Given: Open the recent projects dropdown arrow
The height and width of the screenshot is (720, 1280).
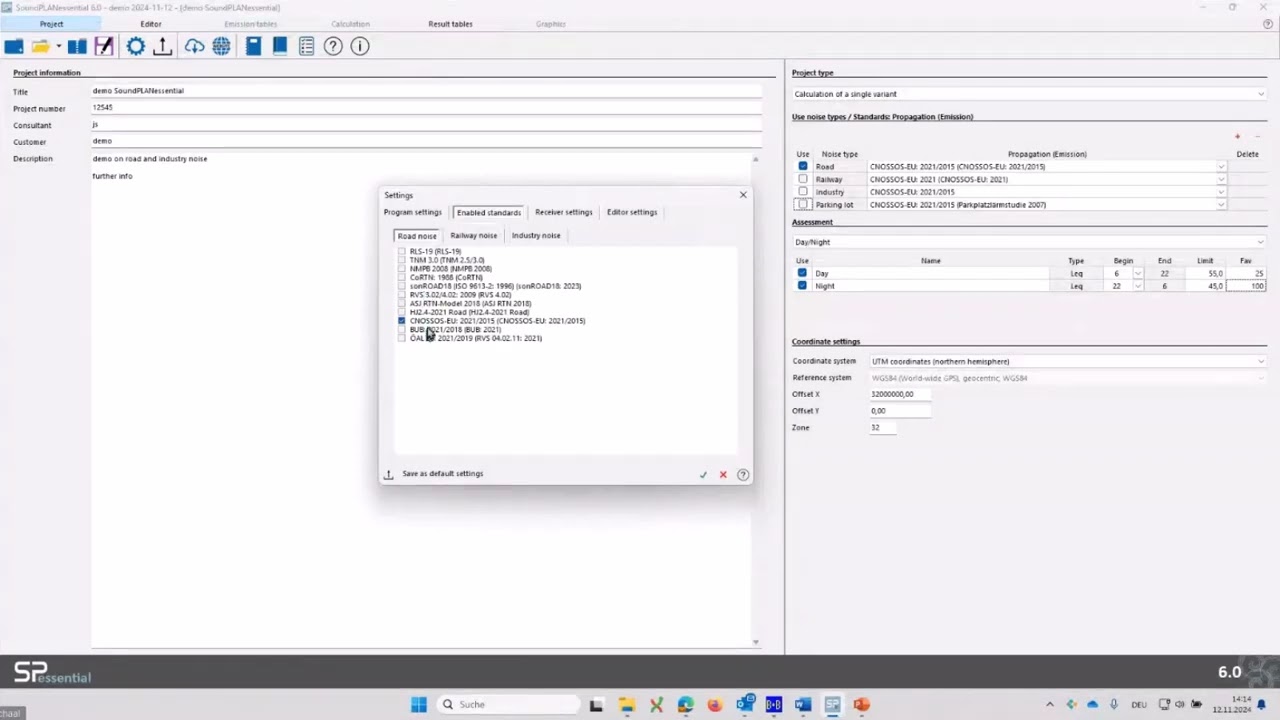Looking at the screenshot, I should [58, 47].
